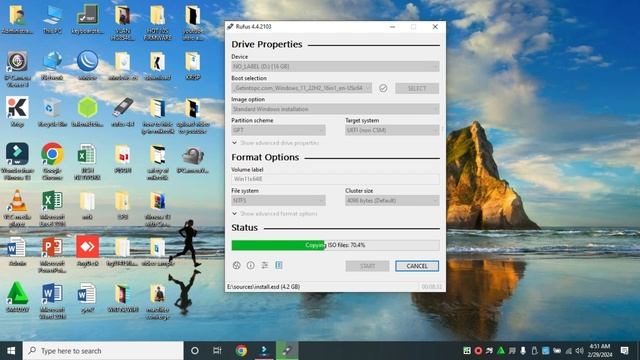Open Task View in the taskbar
This screenshot has height=360, width=640.
pos(217,351)
